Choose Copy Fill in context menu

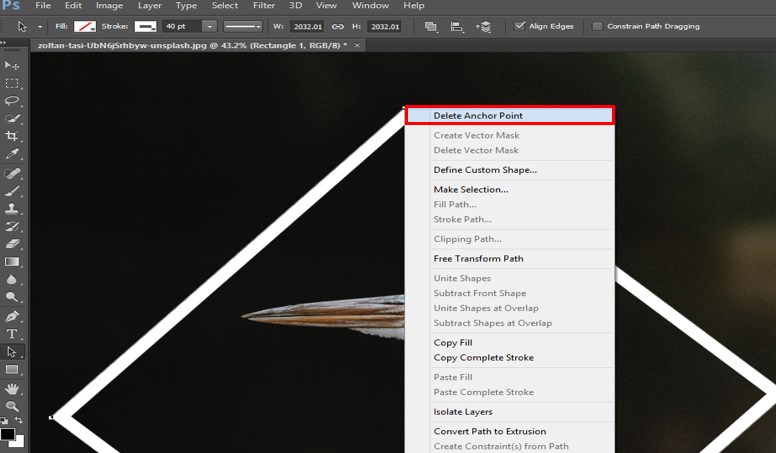[x=510, y=343]
